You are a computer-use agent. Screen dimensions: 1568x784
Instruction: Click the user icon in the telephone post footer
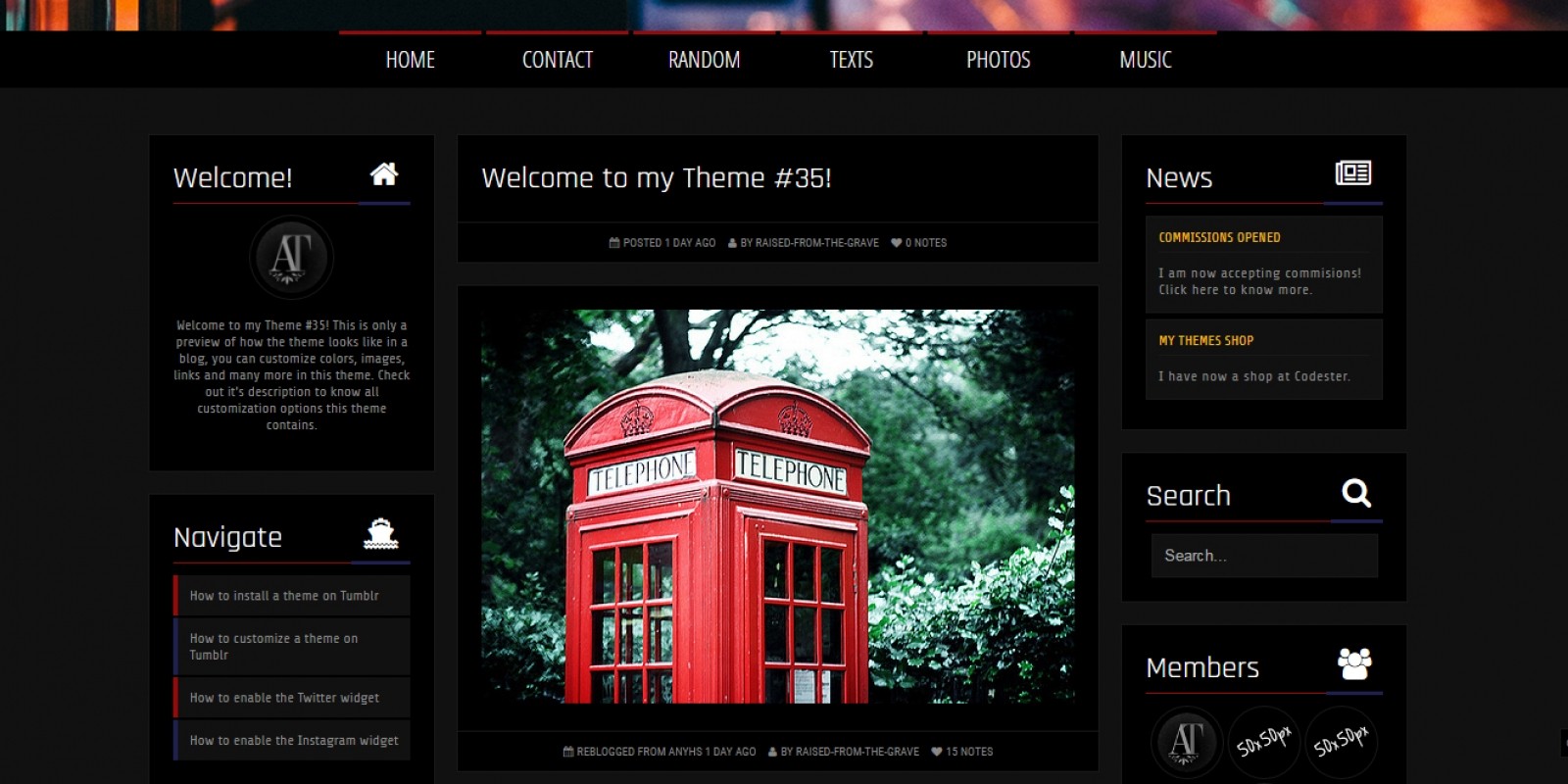(x=772, y=752)
